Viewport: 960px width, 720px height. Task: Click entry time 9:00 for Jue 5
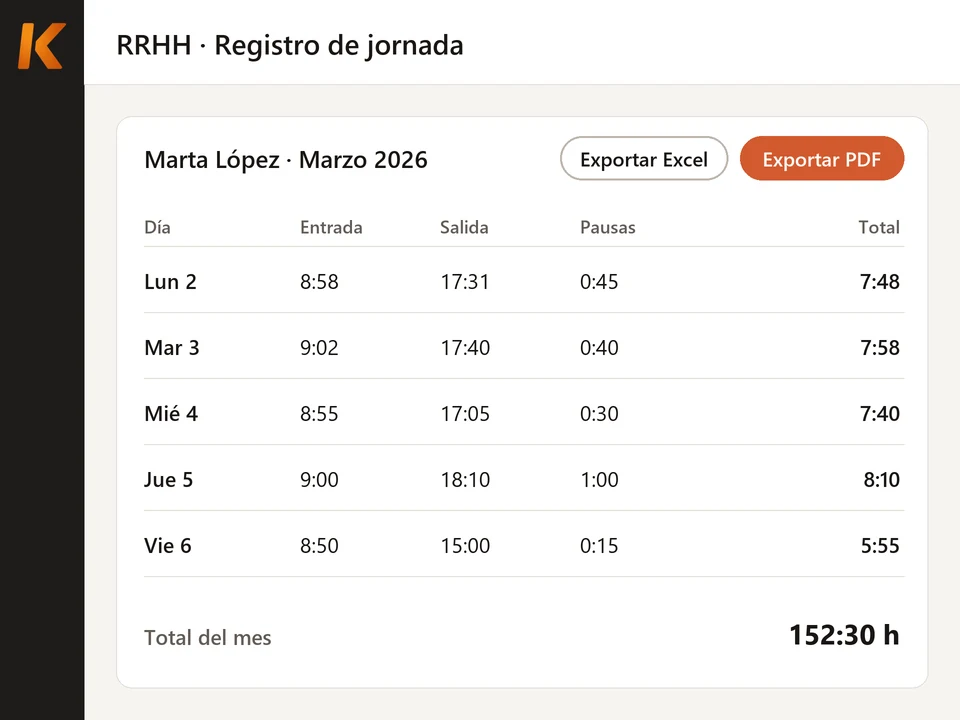point(319,479)
